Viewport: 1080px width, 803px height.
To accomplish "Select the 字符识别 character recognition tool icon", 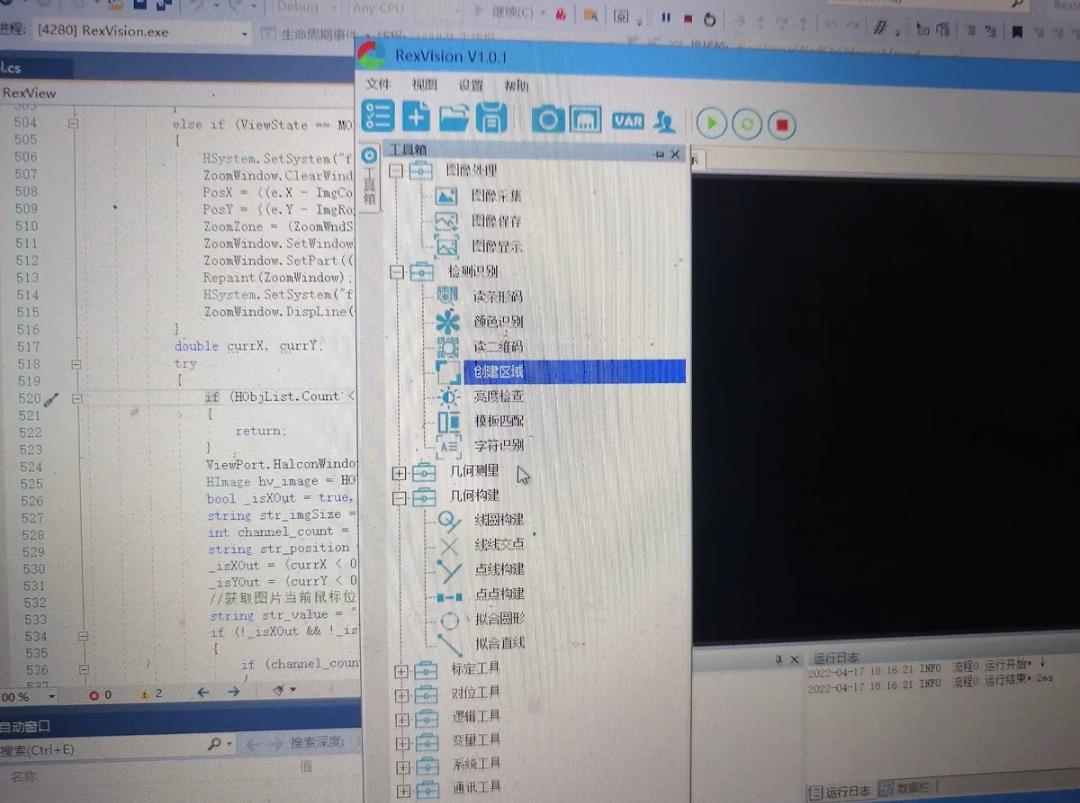I will [x=449, y=446].
